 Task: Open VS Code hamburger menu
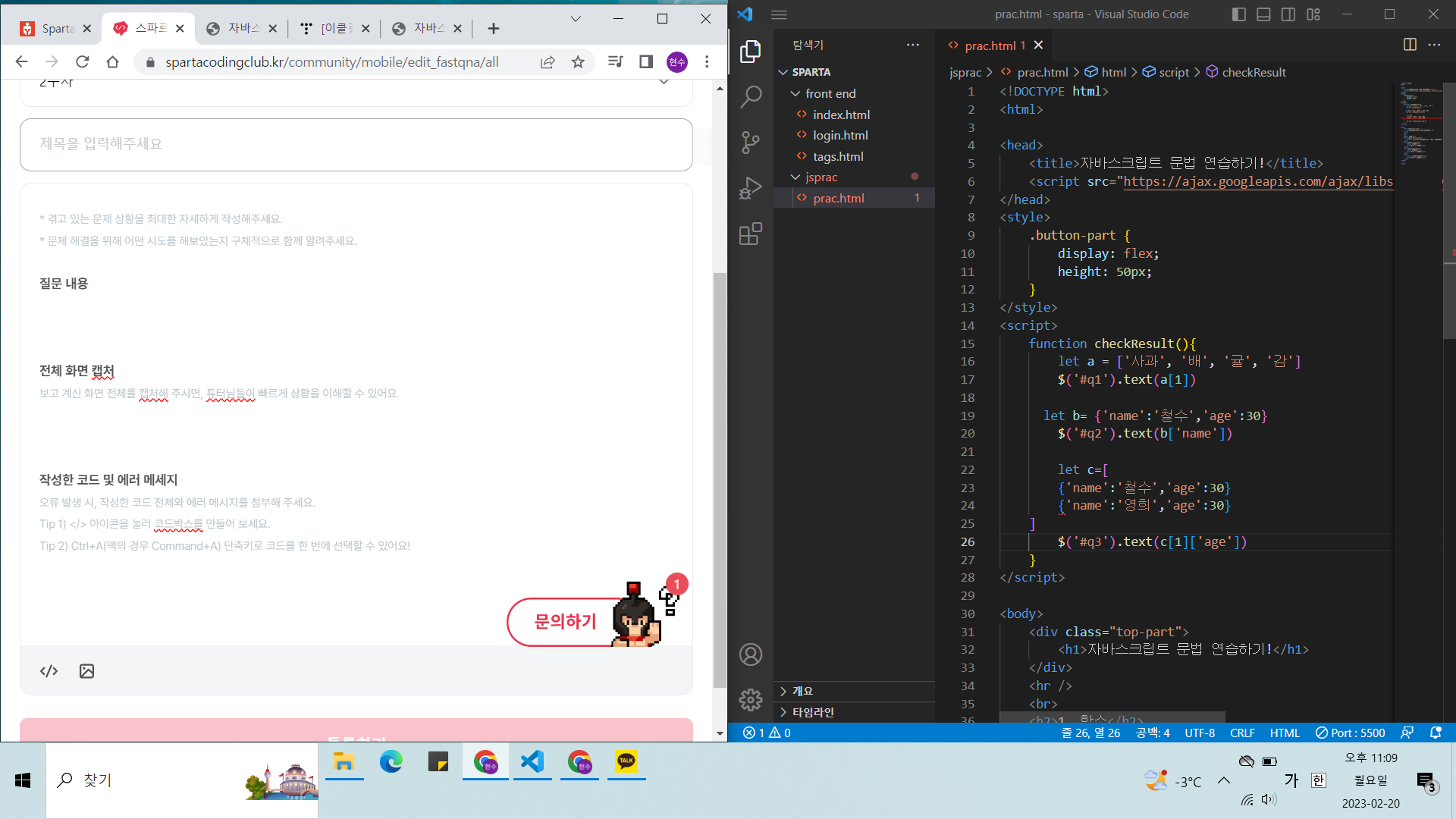(779, 14)
